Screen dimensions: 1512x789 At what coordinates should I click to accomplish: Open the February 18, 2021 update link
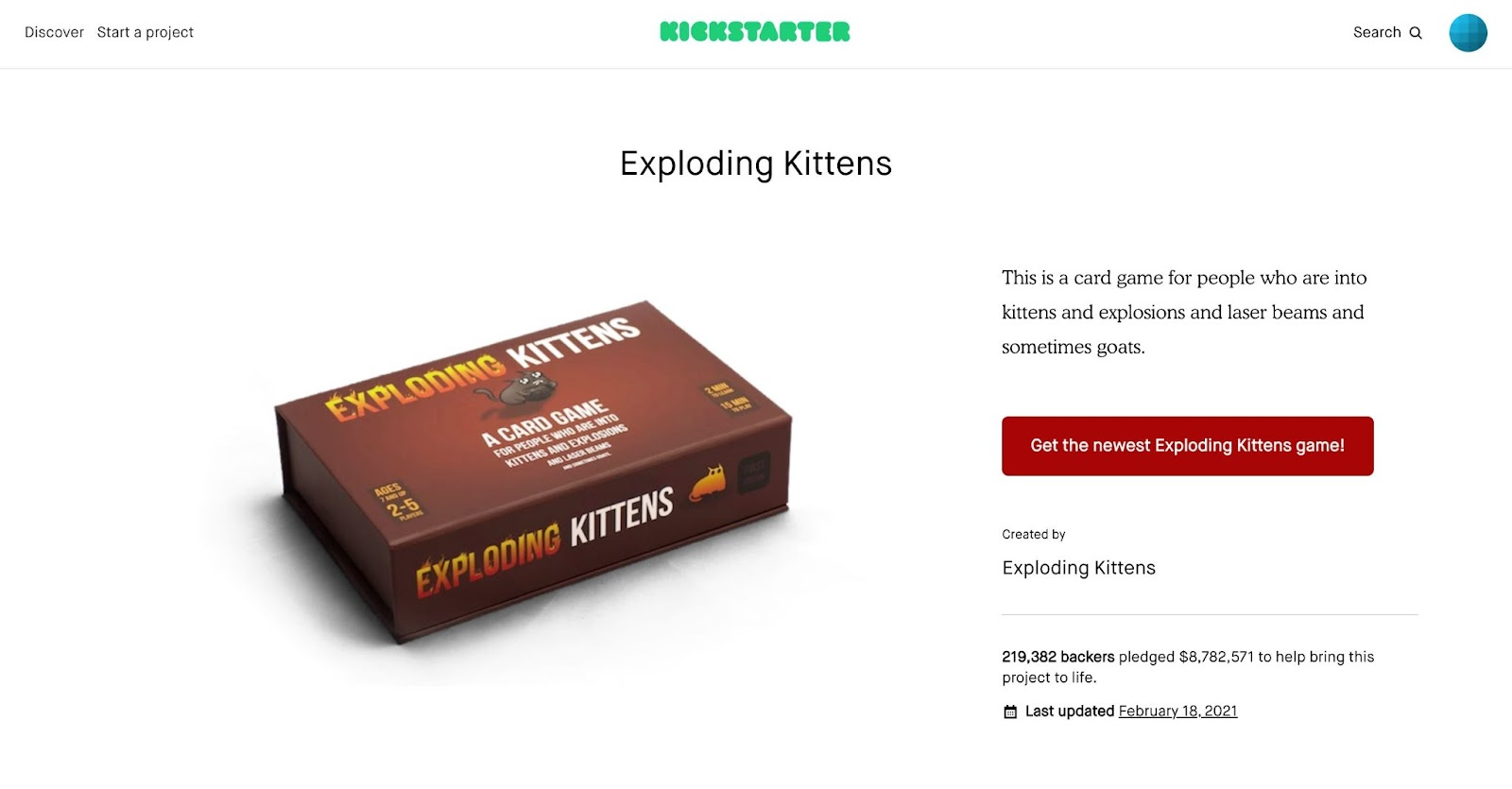[1177, 711]
